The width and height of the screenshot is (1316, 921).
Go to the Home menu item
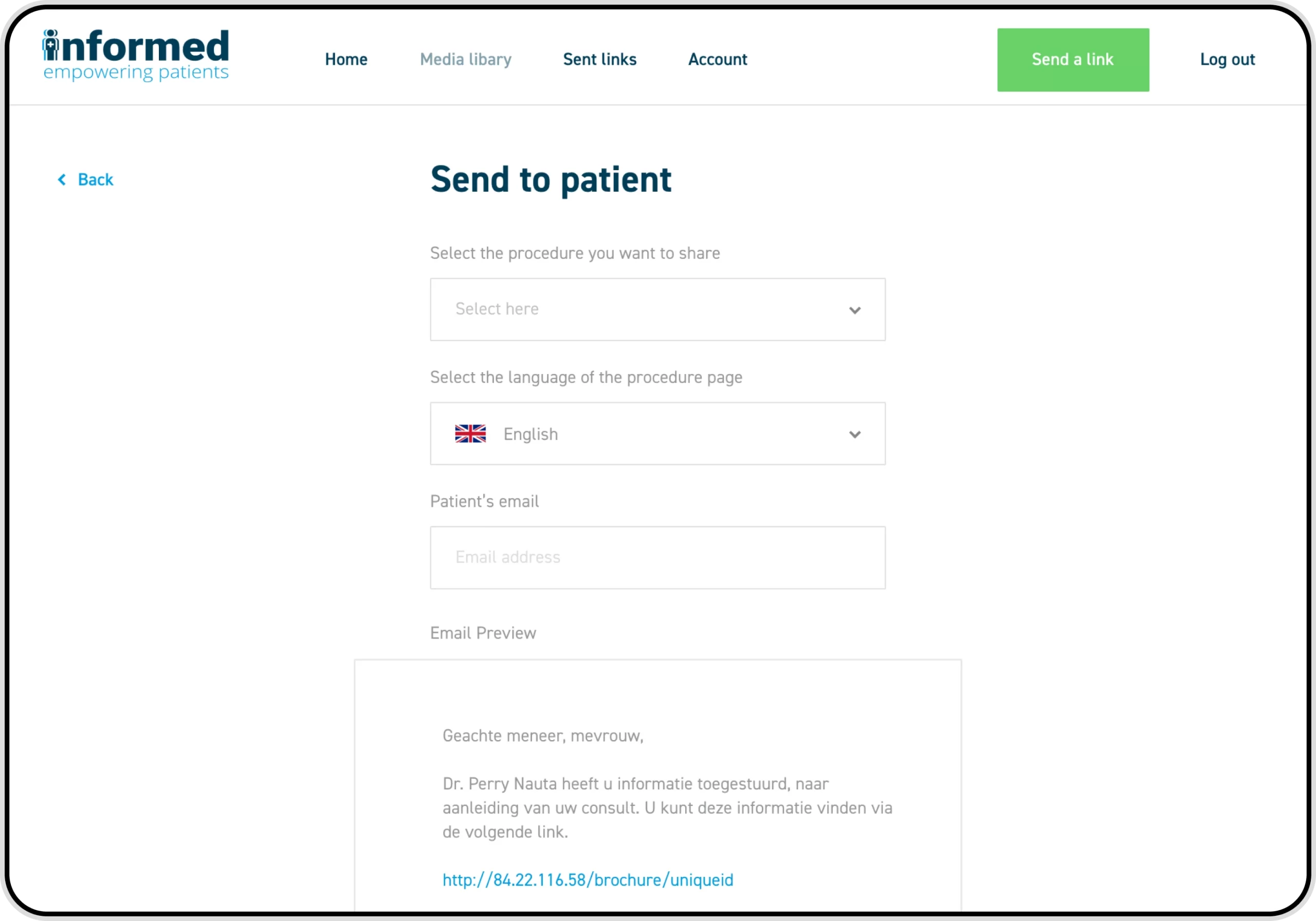(x=345, y=60)
